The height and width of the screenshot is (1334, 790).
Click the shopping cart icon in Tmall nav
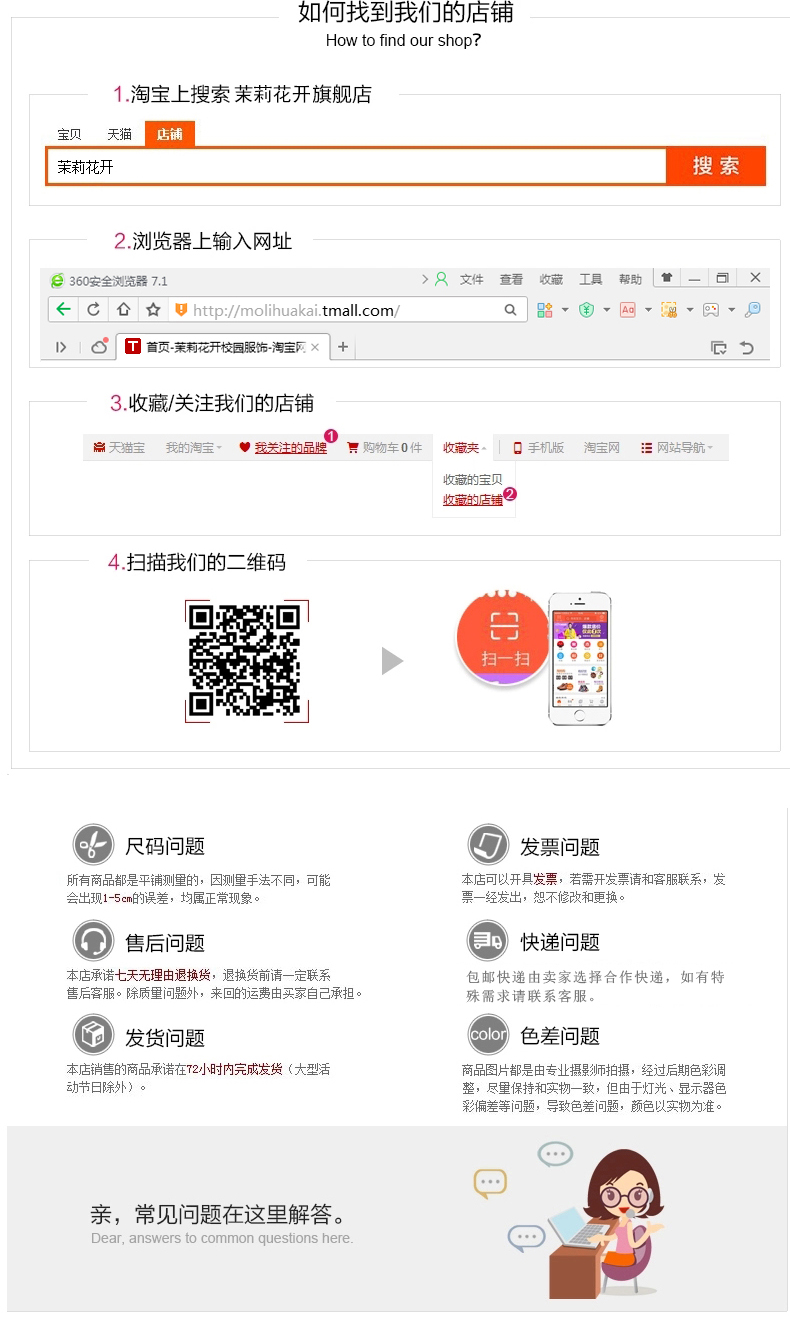coord(352,447)
